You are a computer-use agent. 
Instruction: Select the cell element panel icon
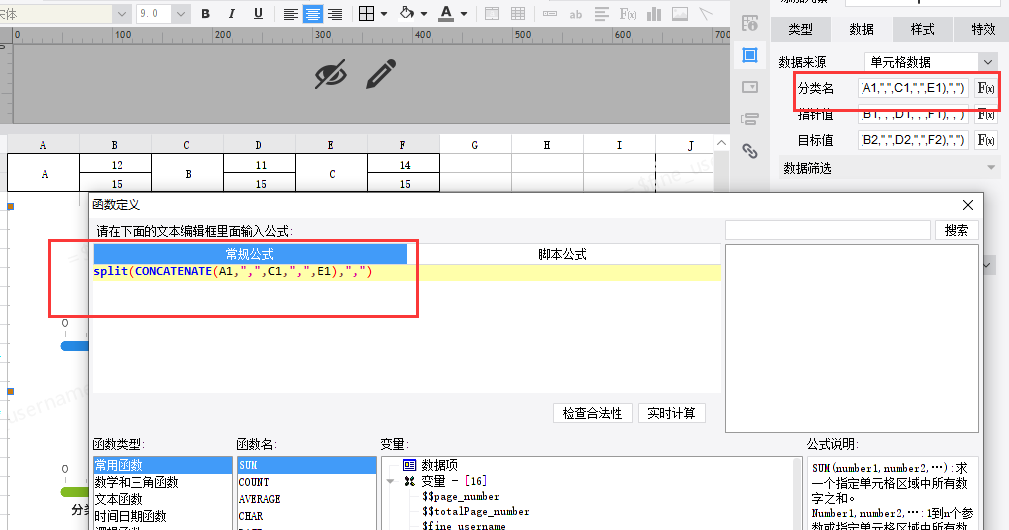(x=750, y=55)
